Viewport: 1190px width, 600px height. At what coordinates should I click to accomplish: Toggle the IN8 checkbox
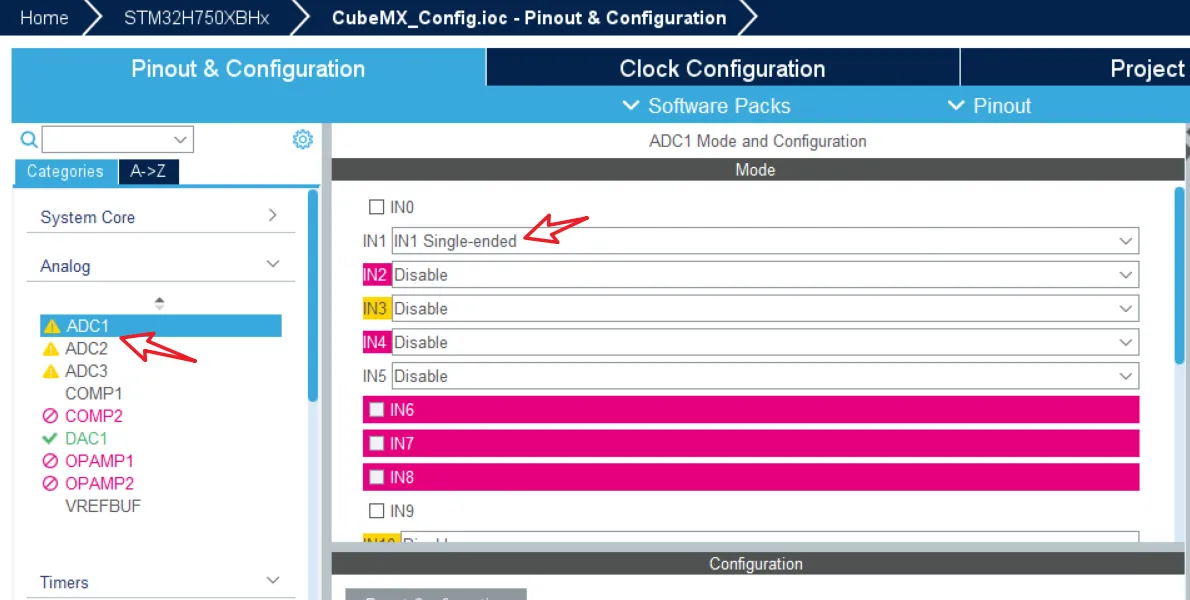376,477
